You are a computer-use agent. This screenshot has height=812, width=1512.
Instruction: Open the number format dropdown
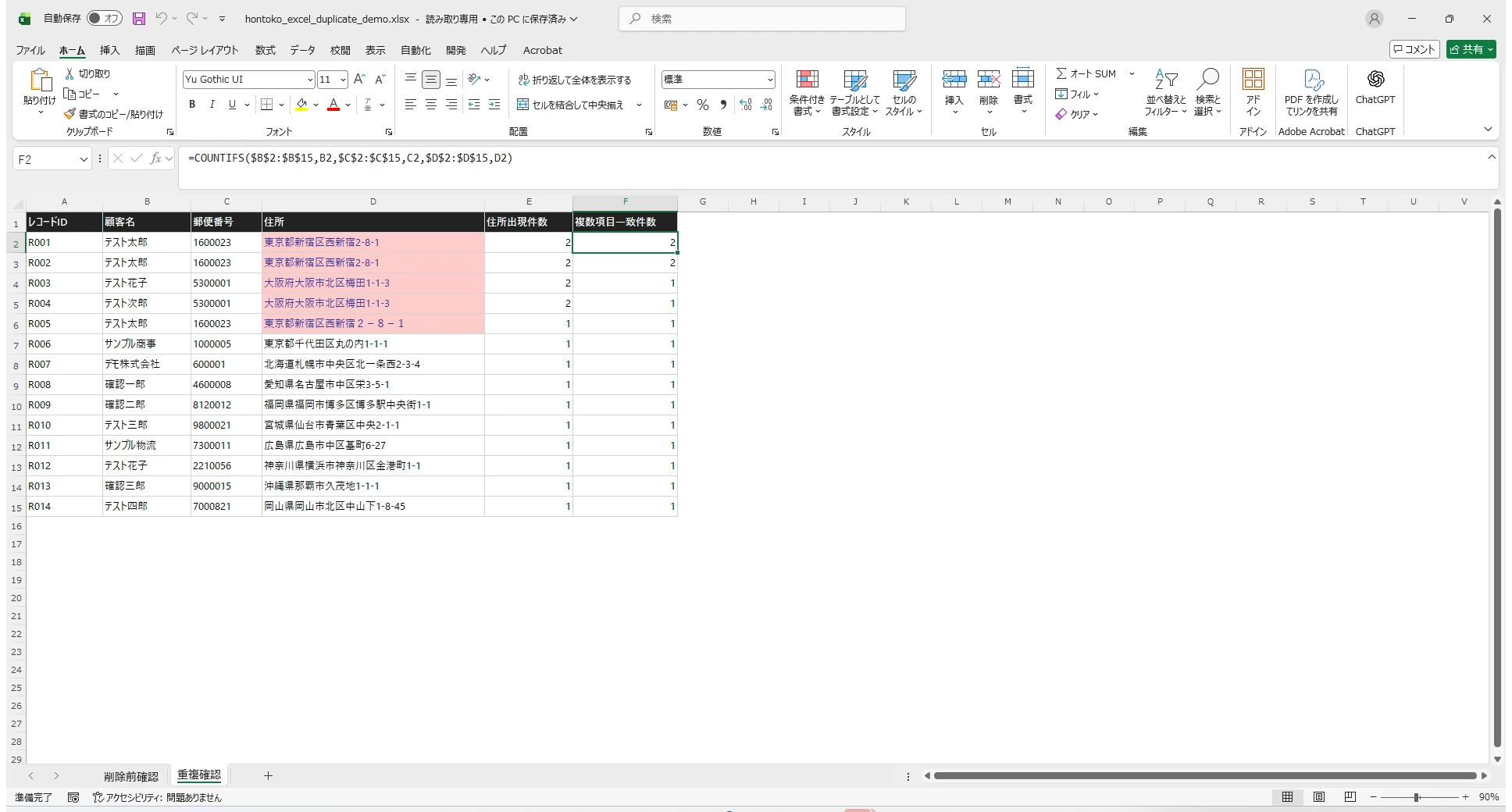pyautogui.click(x=770, y=80)
